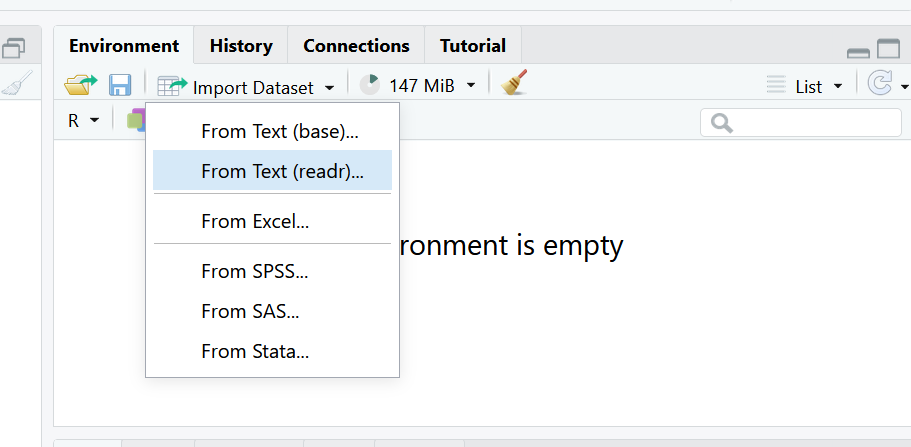
Task: Open the 147 MiB memory dropdown arrow
Action: 470,87
